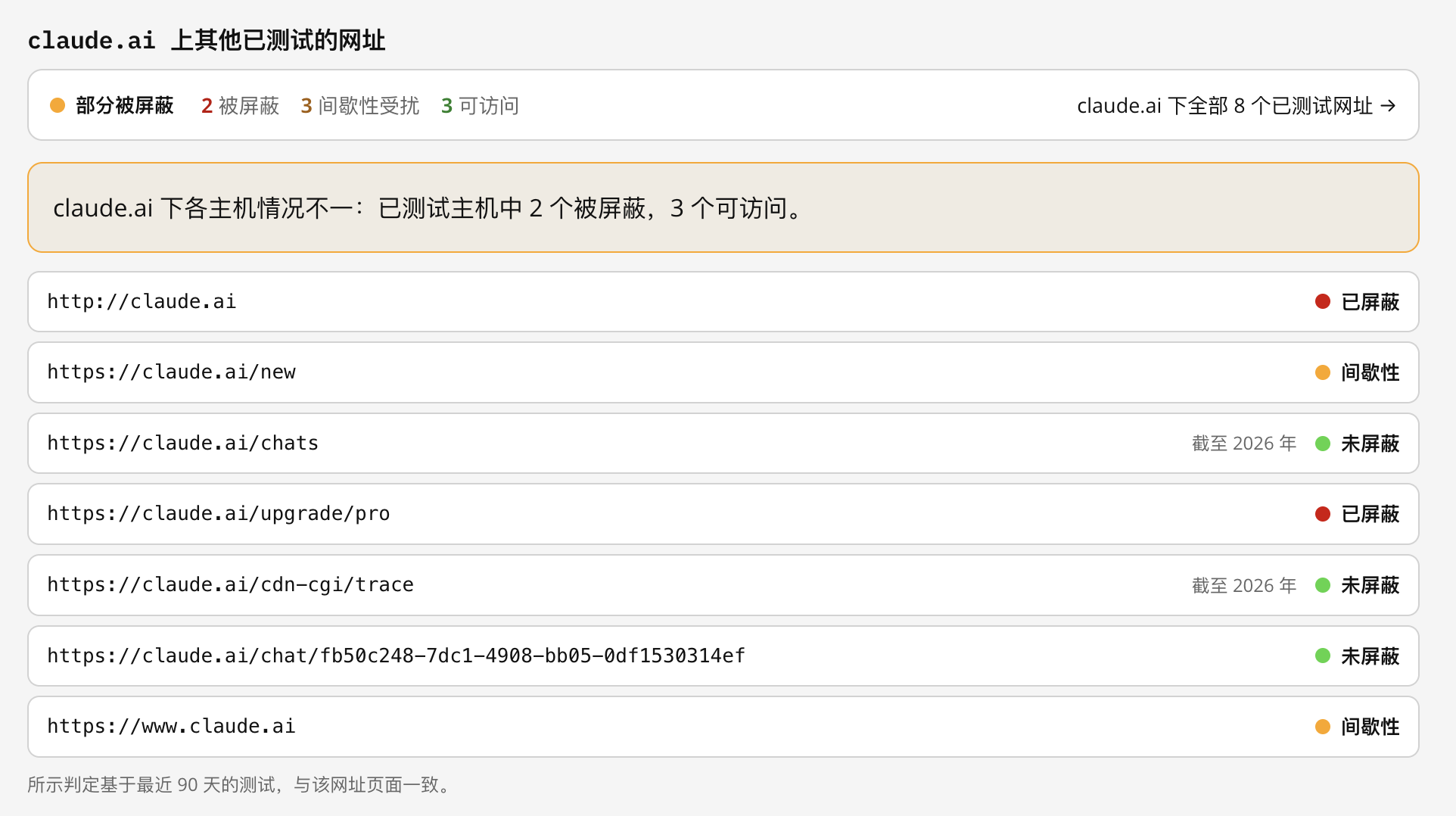This screenshot has width=1456, height=816.
Task: Open the https://claude.ai/new row
Action: pyautogui.click(x=723, y=372)
